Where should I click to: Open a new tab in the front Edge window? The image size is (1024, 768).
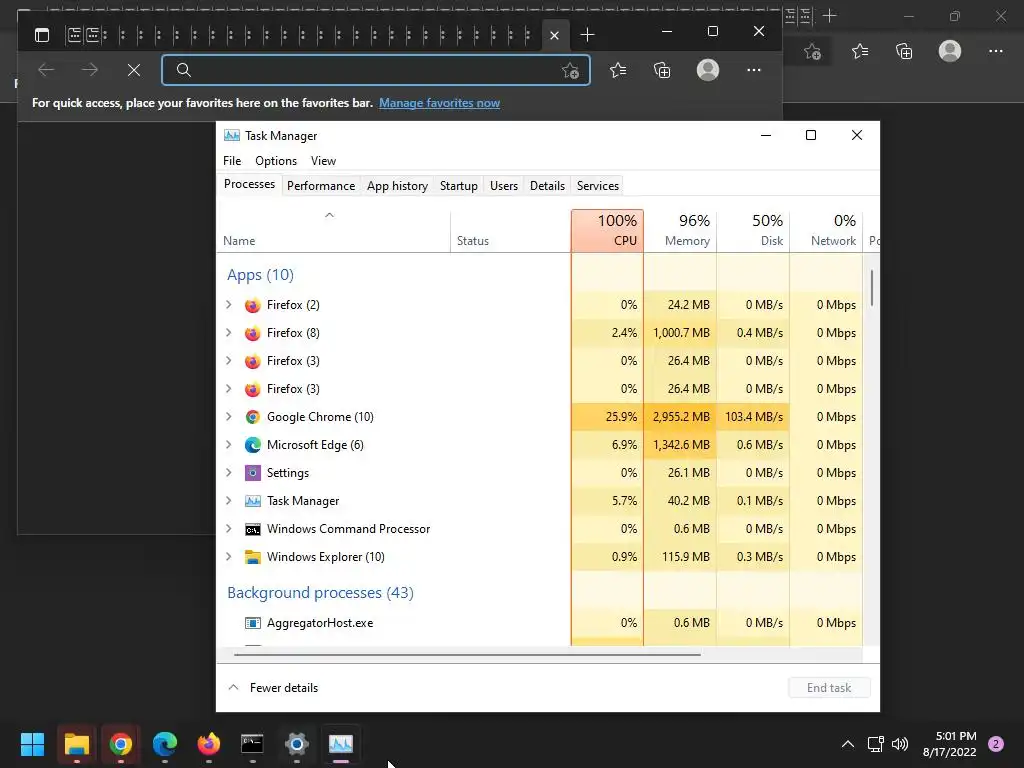[587, 35]
